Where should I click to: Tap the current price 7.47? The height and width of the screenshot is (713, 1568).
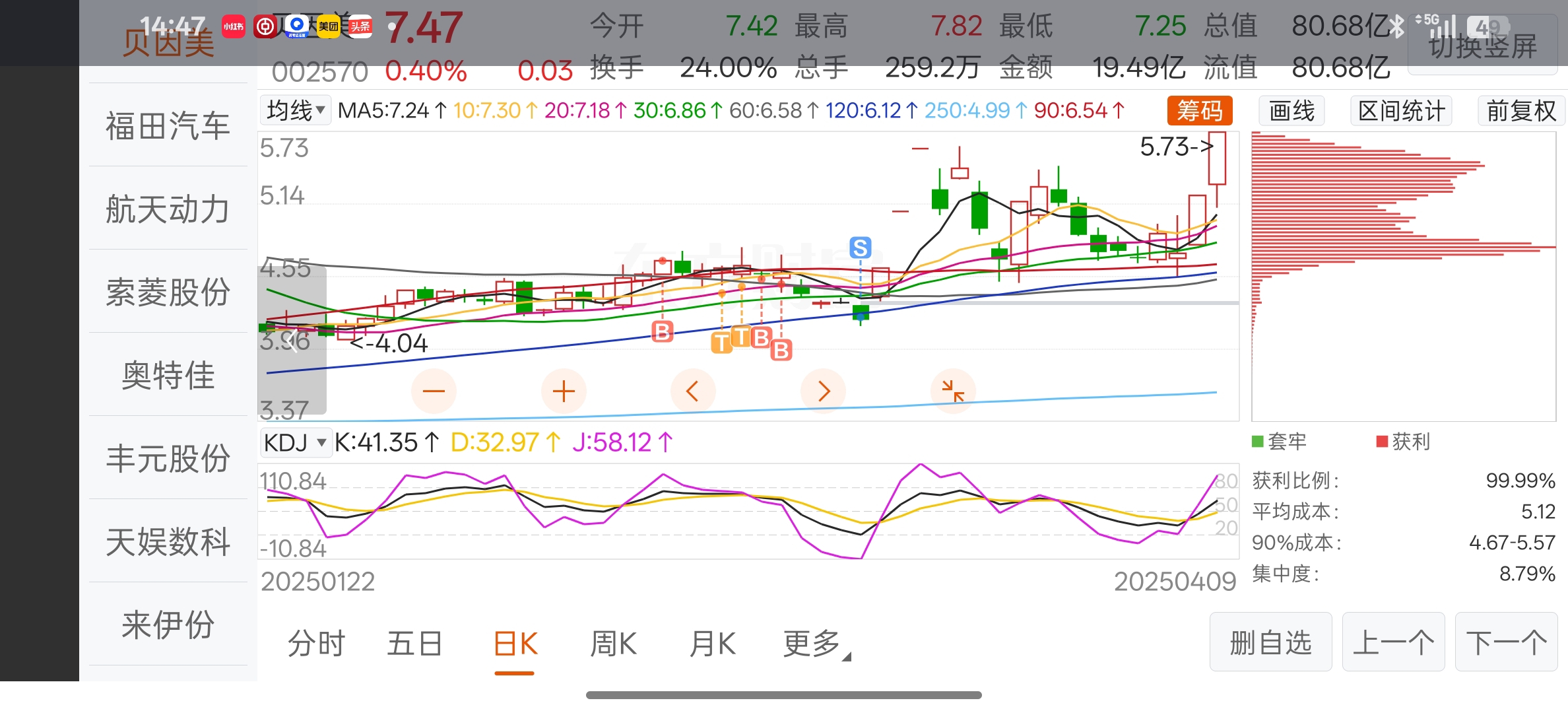click(423, 28)
